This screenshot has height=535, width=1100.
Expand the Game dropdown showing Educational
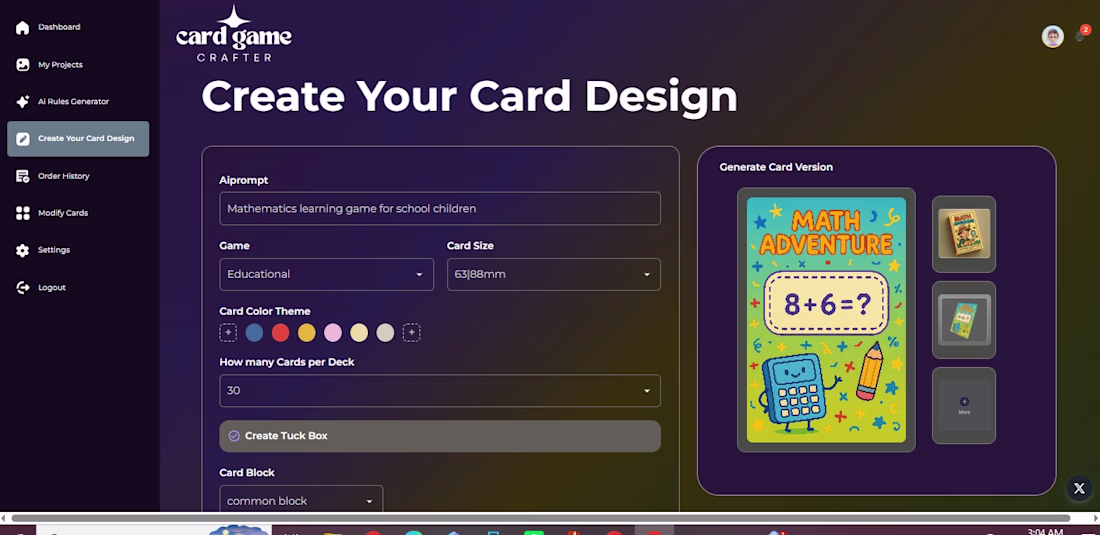click(x=326, y=274)
